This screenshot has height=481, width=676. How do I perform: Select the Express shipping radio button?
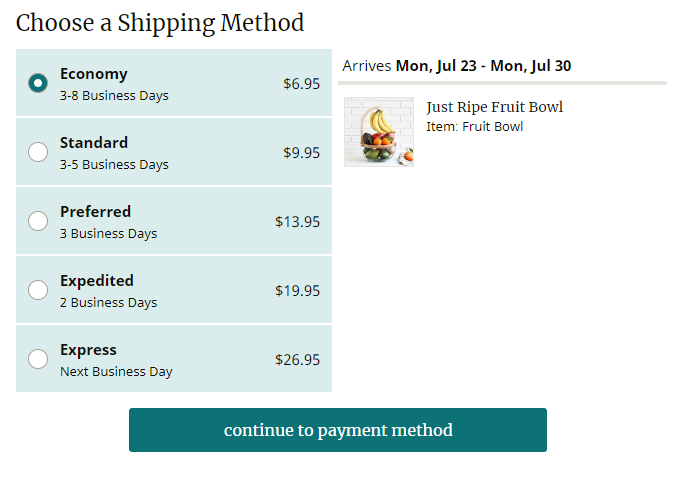tap(38, 359)
